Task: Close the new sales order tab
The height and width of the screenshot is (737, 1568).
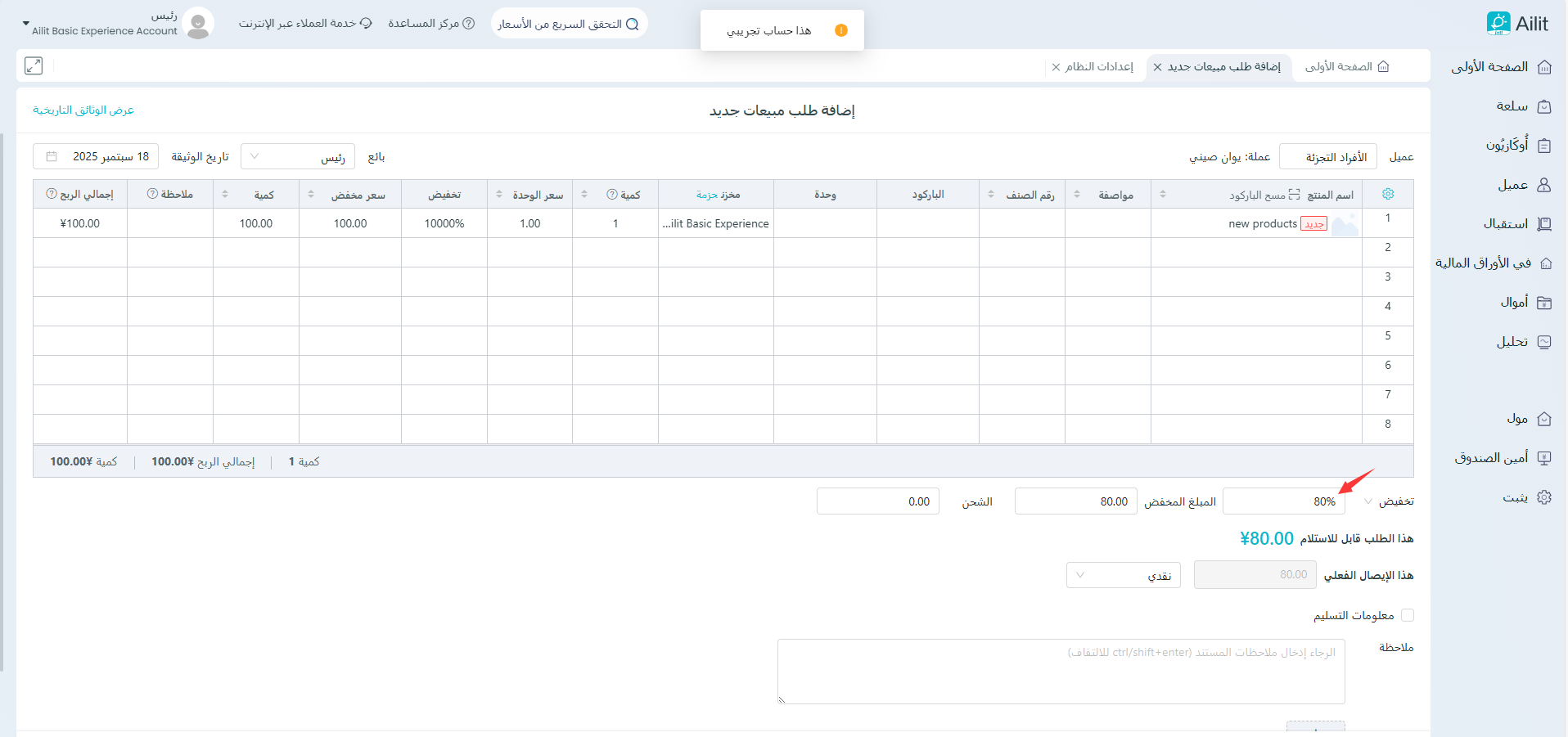Action: tap(1157, 67)
